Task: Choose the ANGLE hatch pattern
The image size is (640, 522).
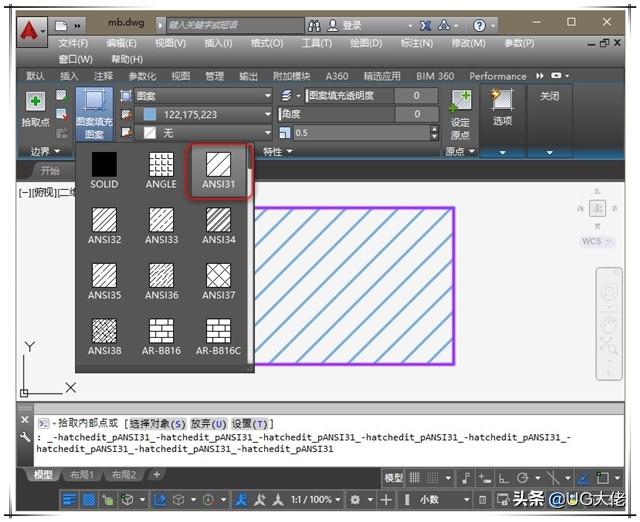Action: tap(161, 170)
